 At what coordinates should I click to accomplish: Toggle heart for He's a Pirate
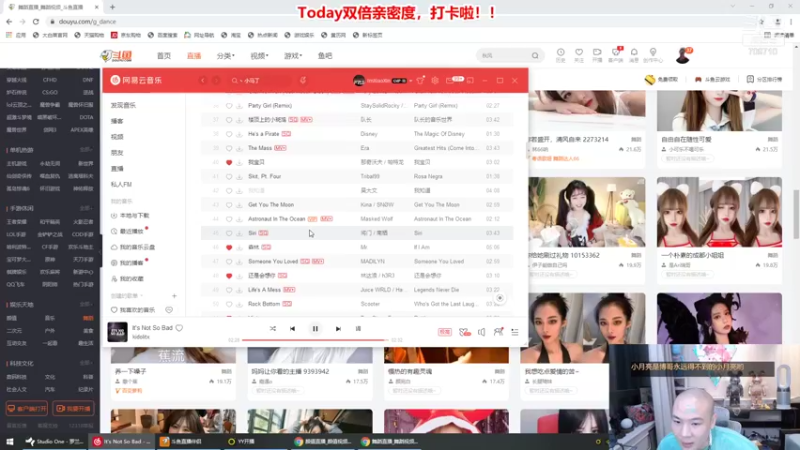point(229,134)
